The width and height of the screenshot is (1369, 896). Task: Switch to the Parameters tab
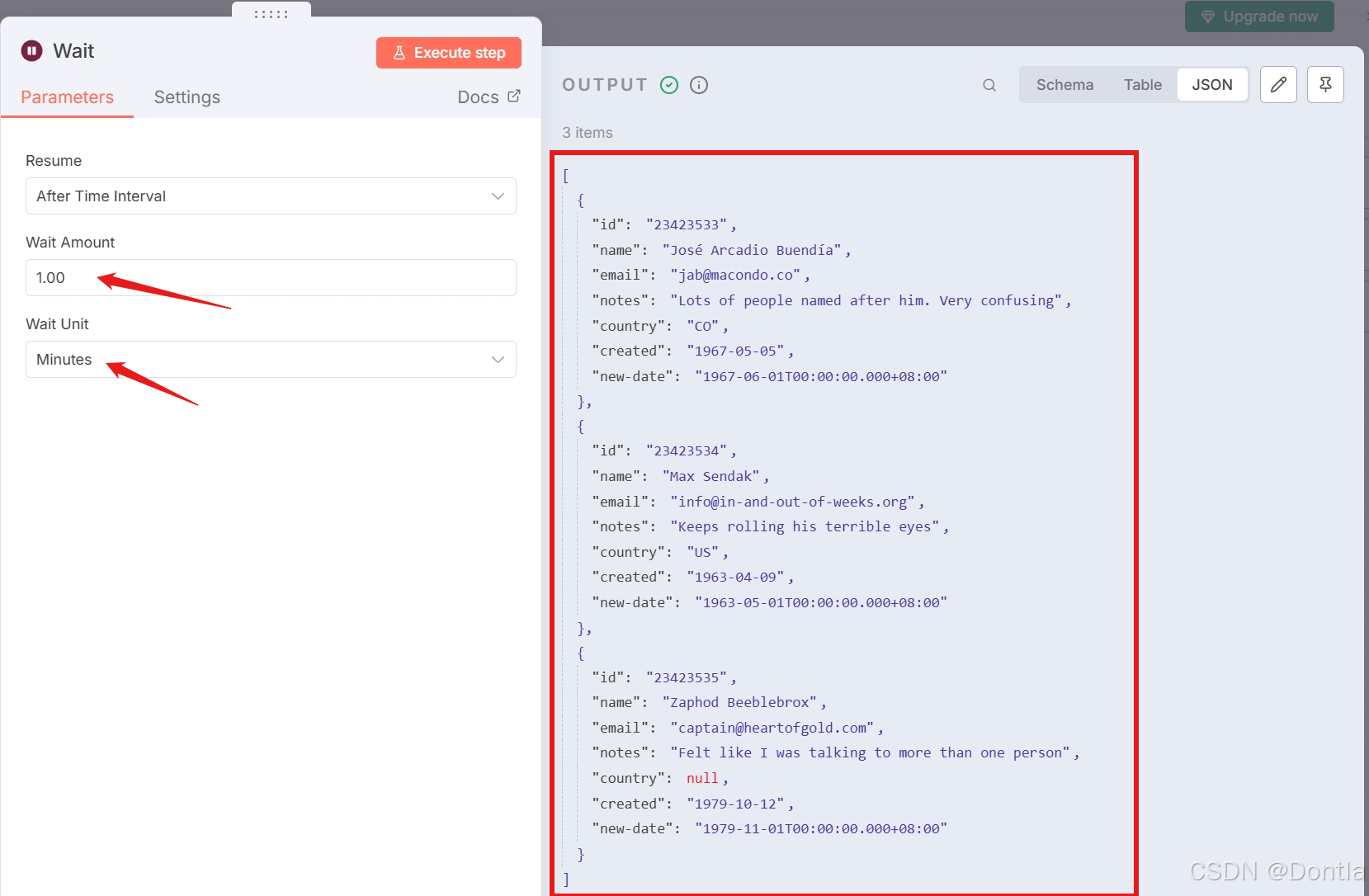click(68, 97)
